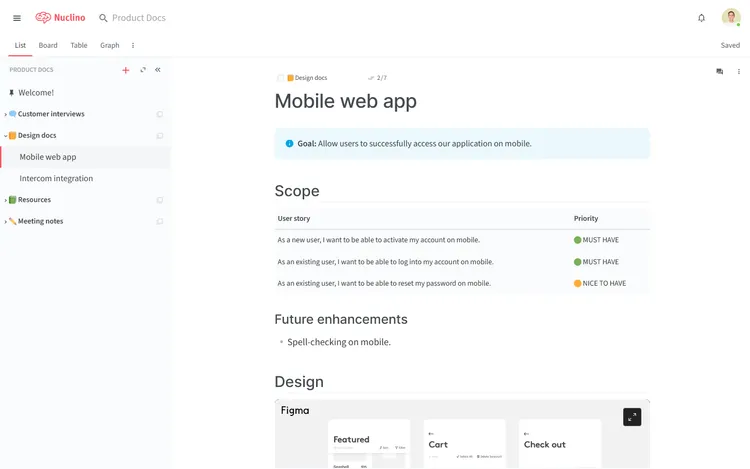
Task: Open the Cart frame in Figma embed
Action: coord(464,443)
